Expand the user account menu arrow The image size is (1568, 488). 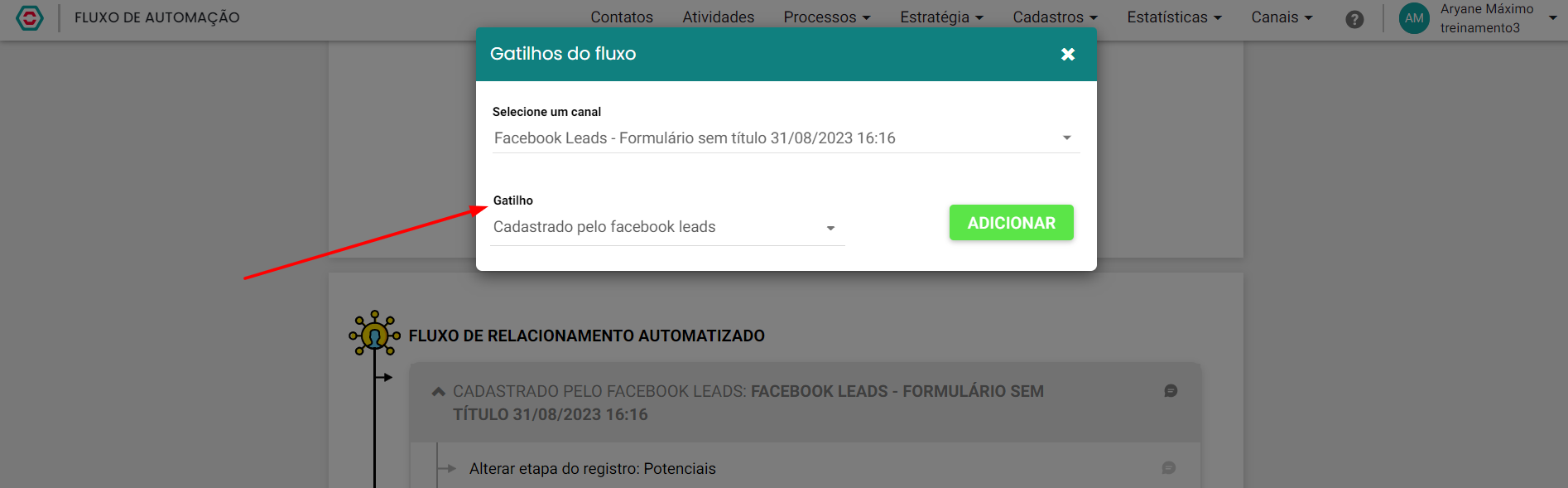1552,17
